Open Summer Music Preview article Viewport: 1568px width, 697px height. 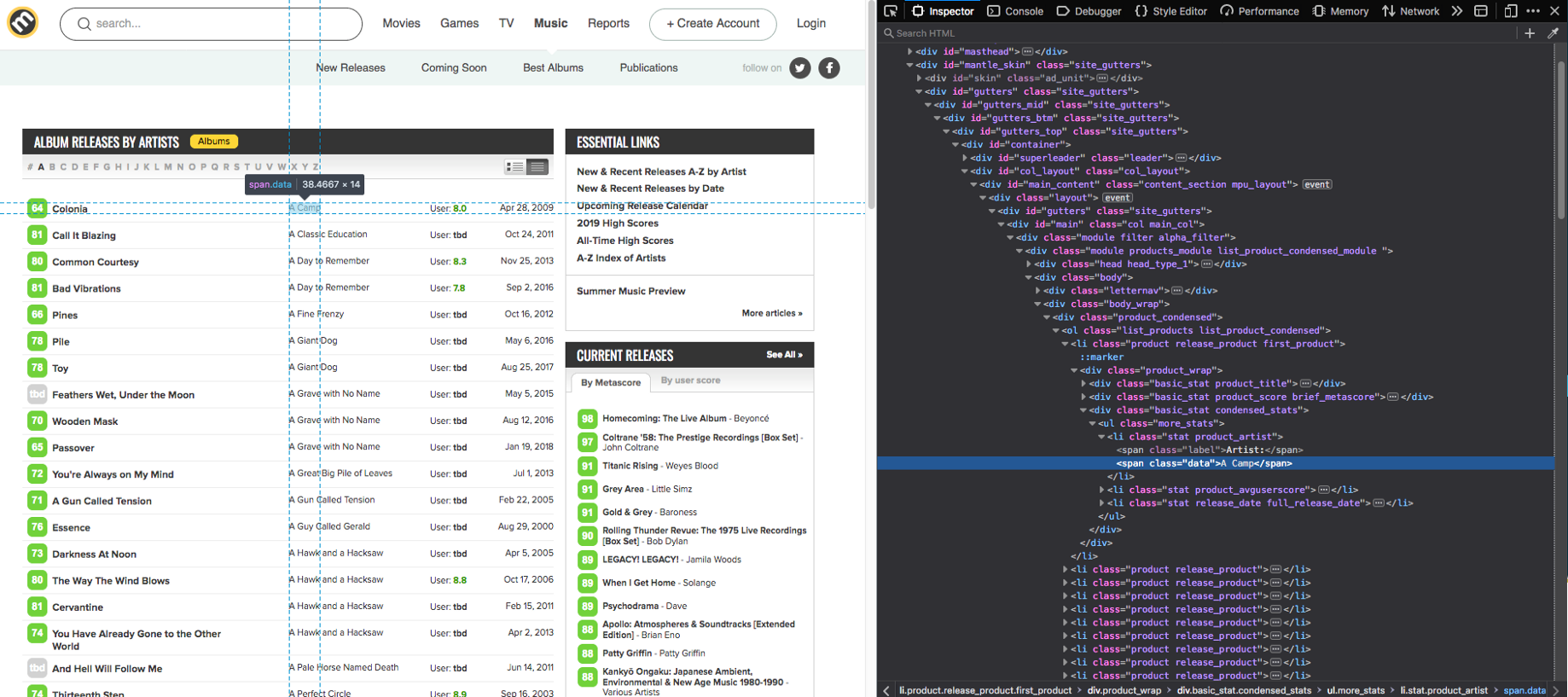(x=631, y=292)
